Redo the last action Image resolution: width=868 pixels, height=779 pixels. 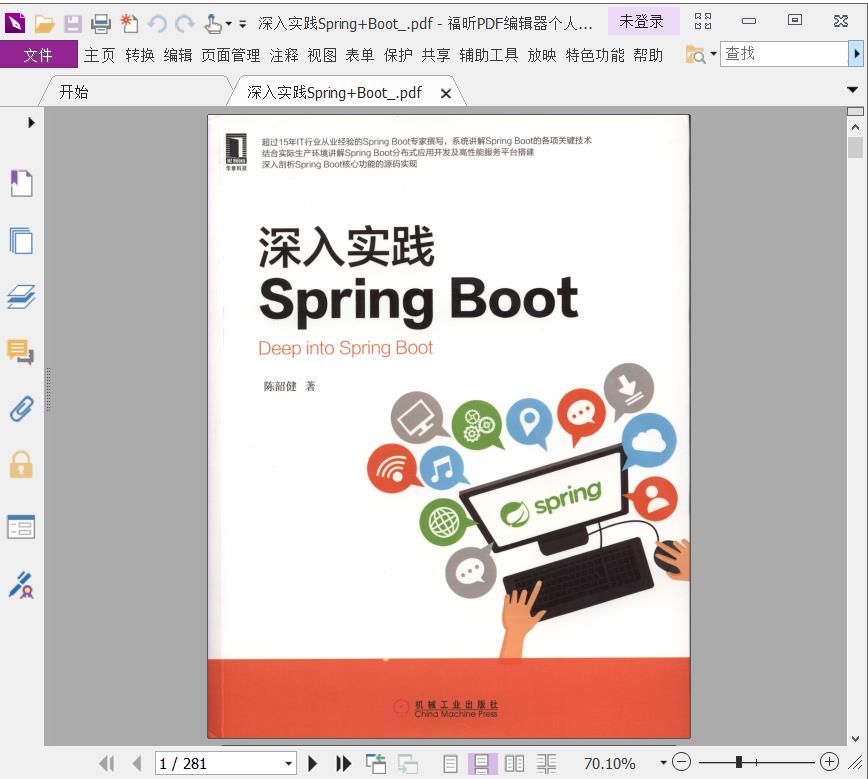click(184, 23)
